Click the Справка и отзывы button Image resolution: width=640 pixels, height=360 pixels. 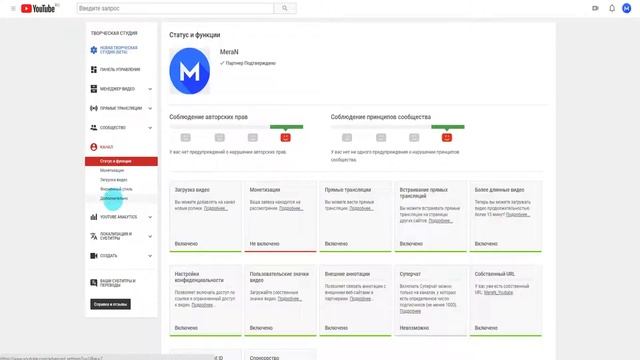[110, 304]
